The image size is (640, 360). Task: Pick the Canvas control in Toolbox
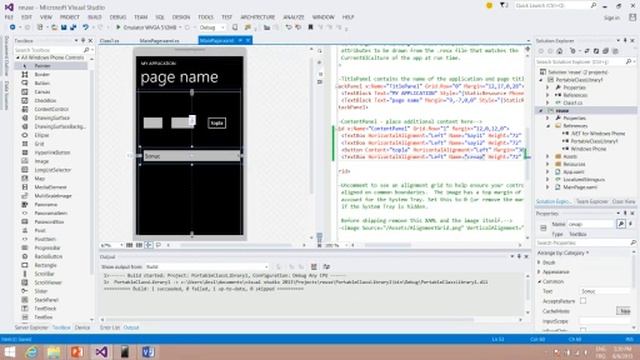click(x=42, y=92)
